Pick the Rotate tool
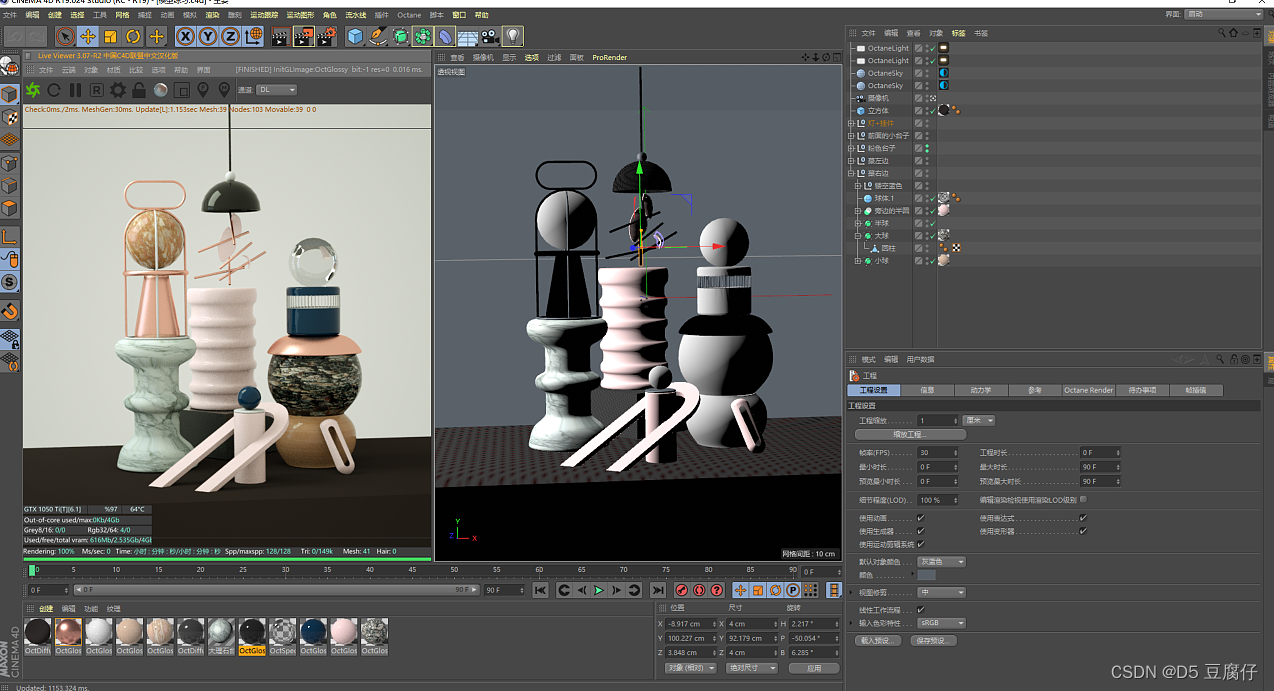The image size is (1274, 691). pyautogui.click(x=133, y=37)
